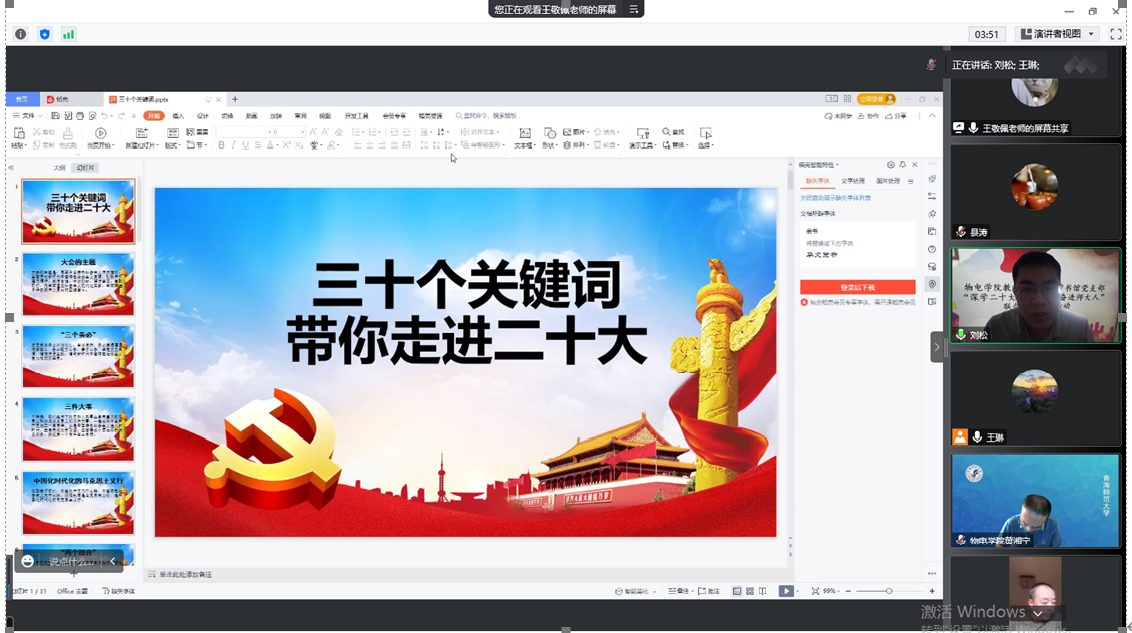Viewport: 1132px width, 633px height.
Task: Open the File menu dropdown
Action: point(27,115)
